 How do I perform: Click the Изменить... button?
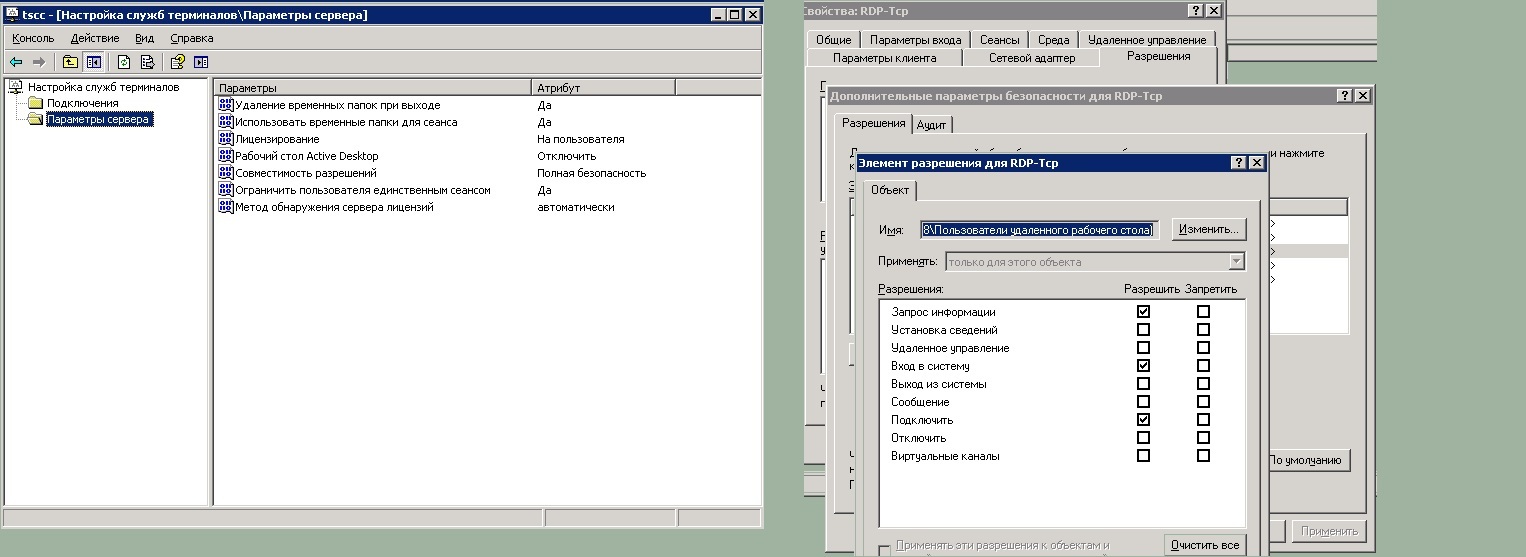coord(1209,229)
